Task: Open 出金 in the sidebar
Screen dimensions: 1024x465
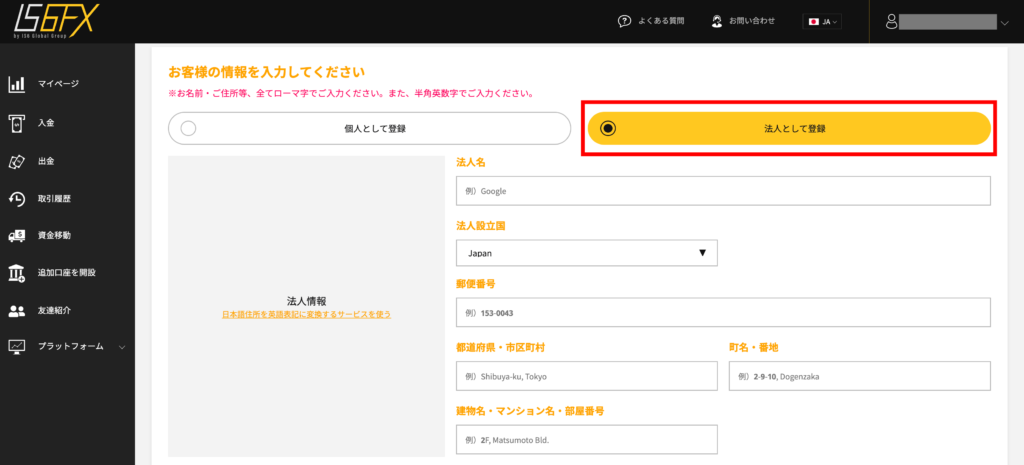Action: [x=46, y=161]
